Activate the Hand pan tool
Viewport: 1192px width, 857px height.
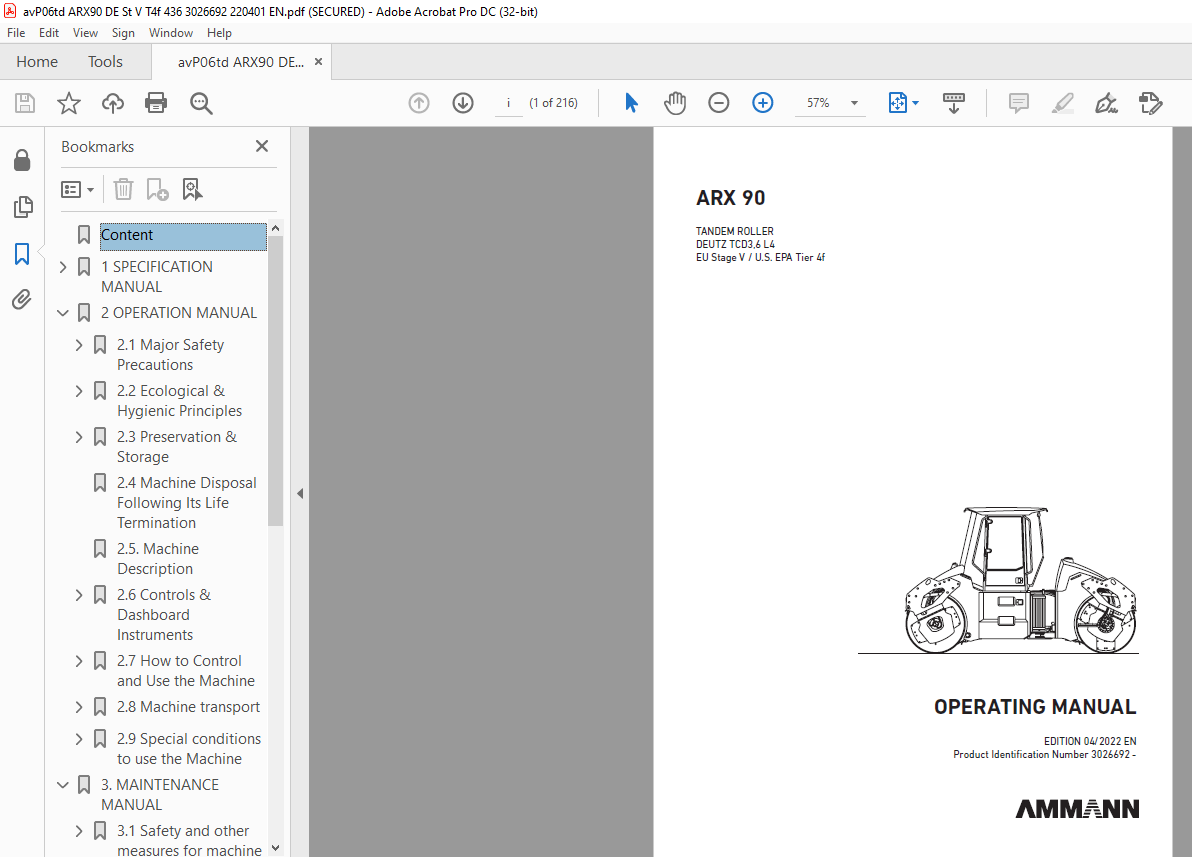pyautogui.click(x=674, y=103)
